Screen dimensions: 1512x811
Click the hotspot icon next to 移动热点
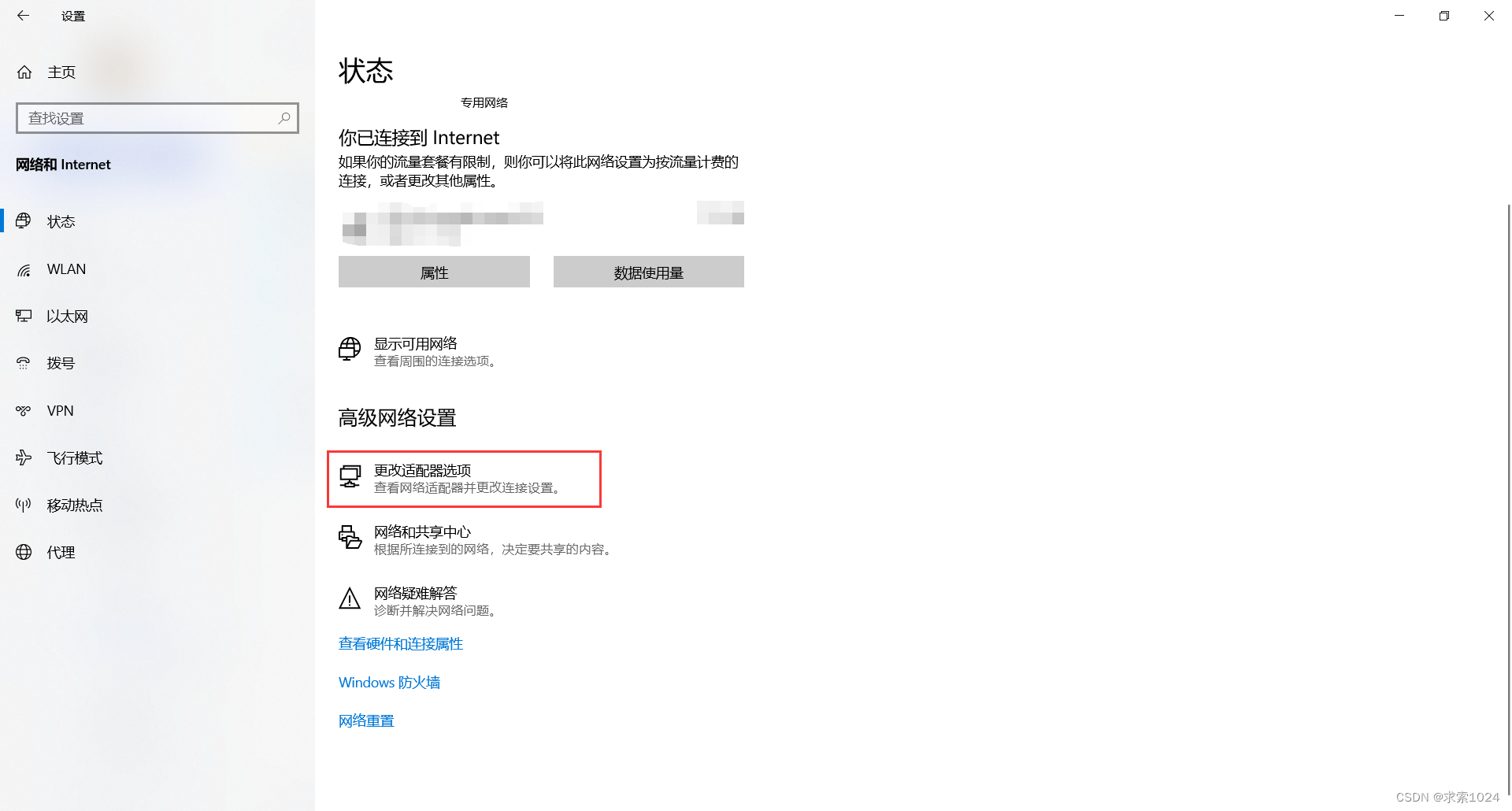[x=24, y=505]
